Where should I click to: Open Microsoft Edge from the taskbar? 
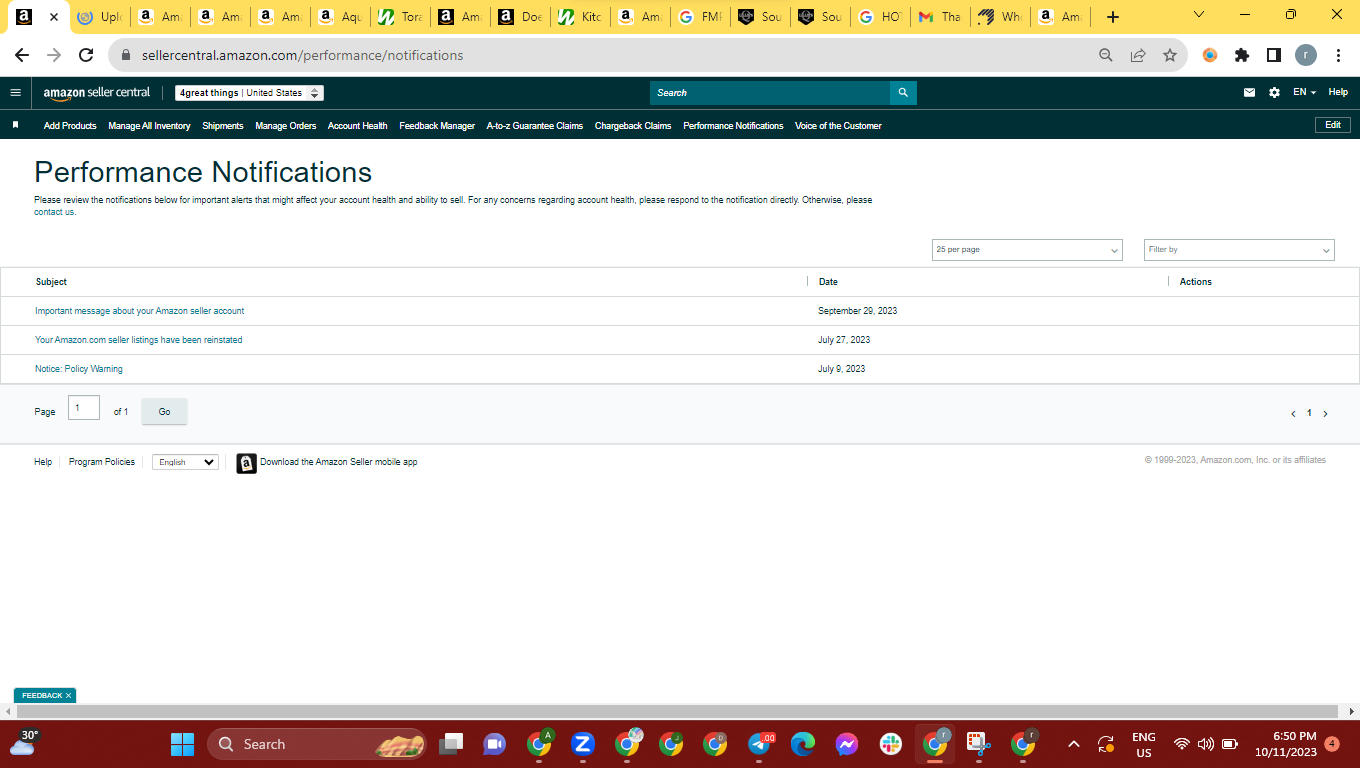tap(803, 744)
